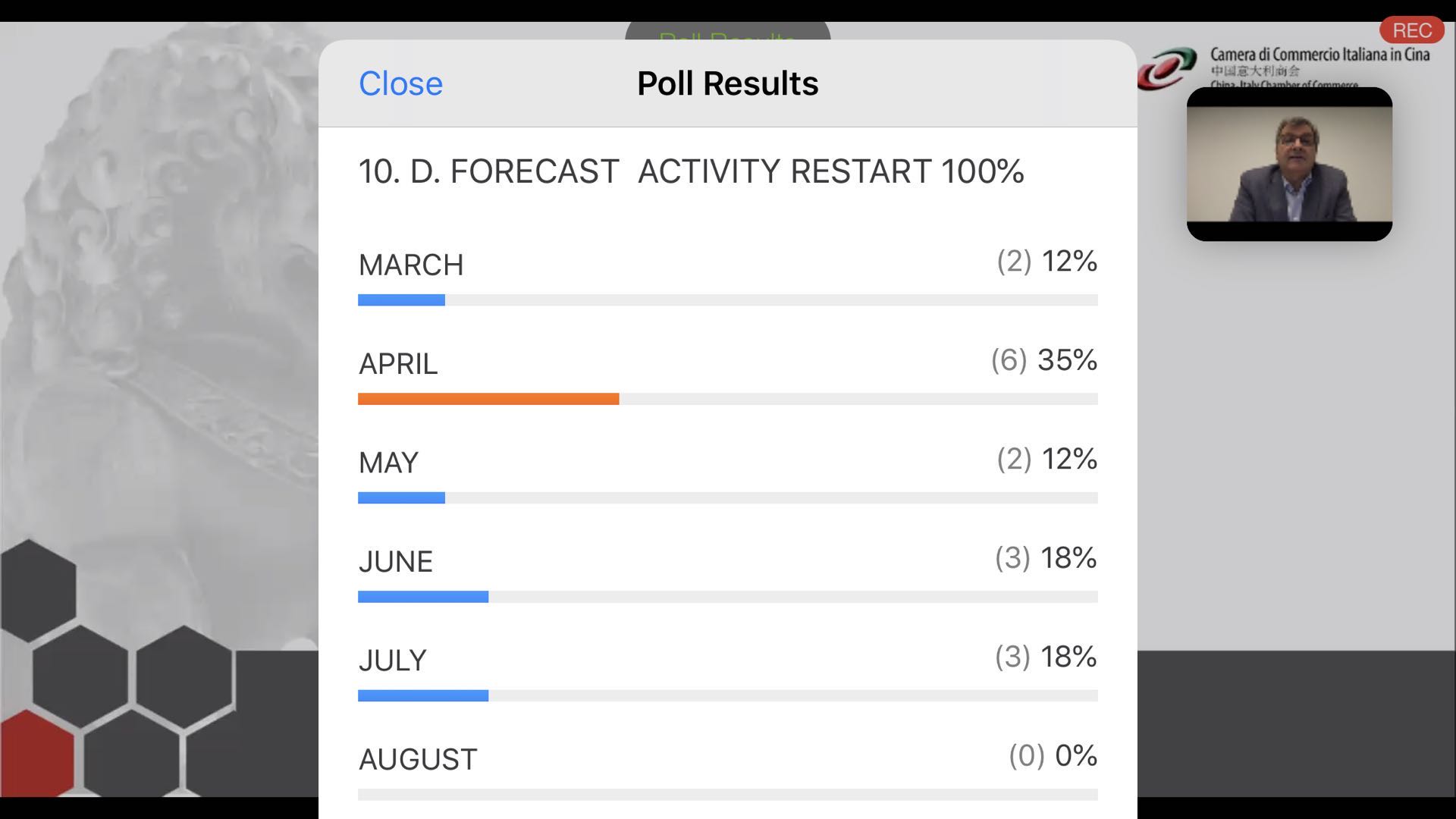The height and width of the screenshot is (819, 1456).
Task: Click the 0% value for AUGUST
Action: click(x=1075, y=755)
